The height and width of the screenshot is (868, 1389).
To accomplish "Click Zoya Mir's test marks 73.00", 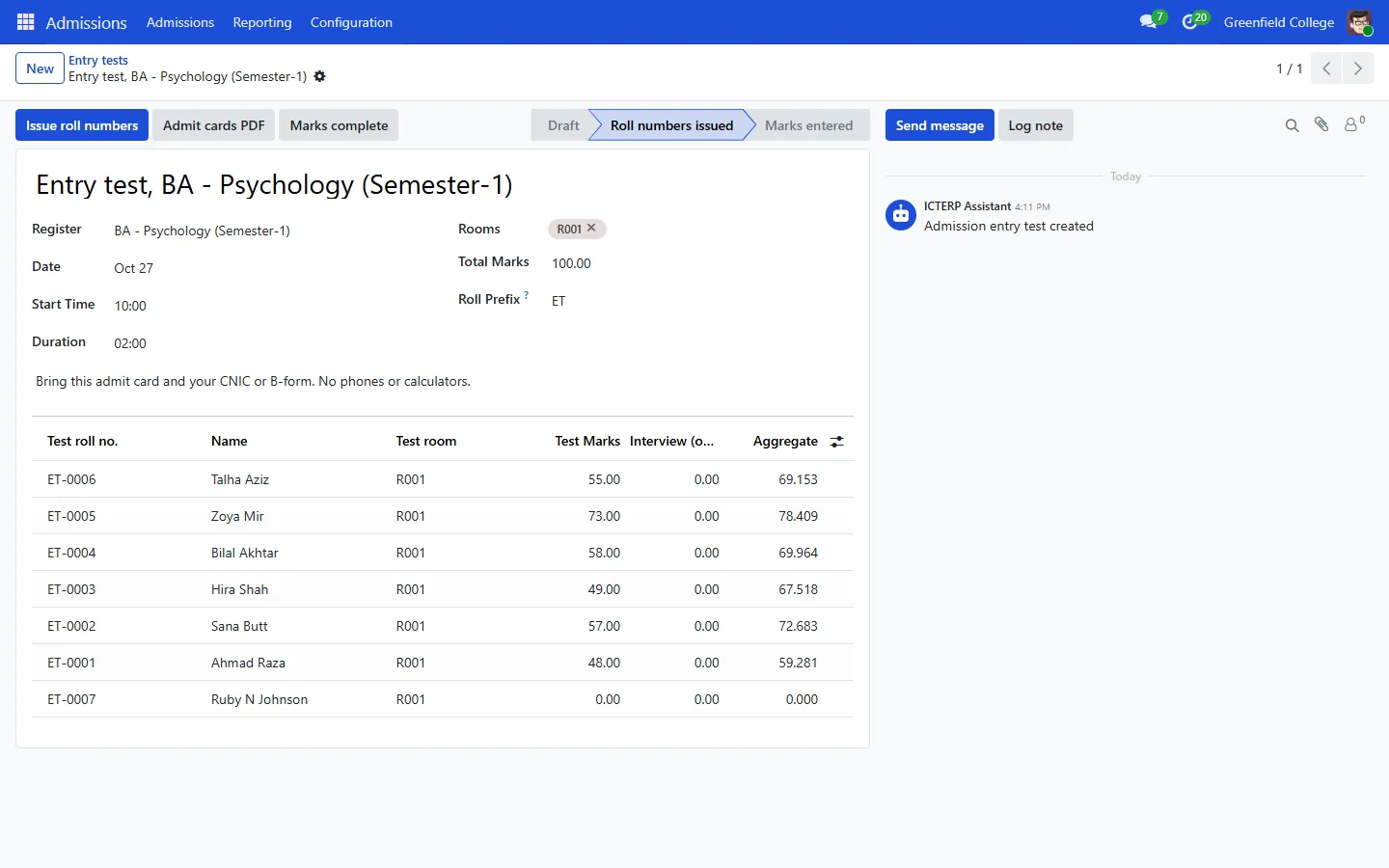I will [x=604, y=516].
